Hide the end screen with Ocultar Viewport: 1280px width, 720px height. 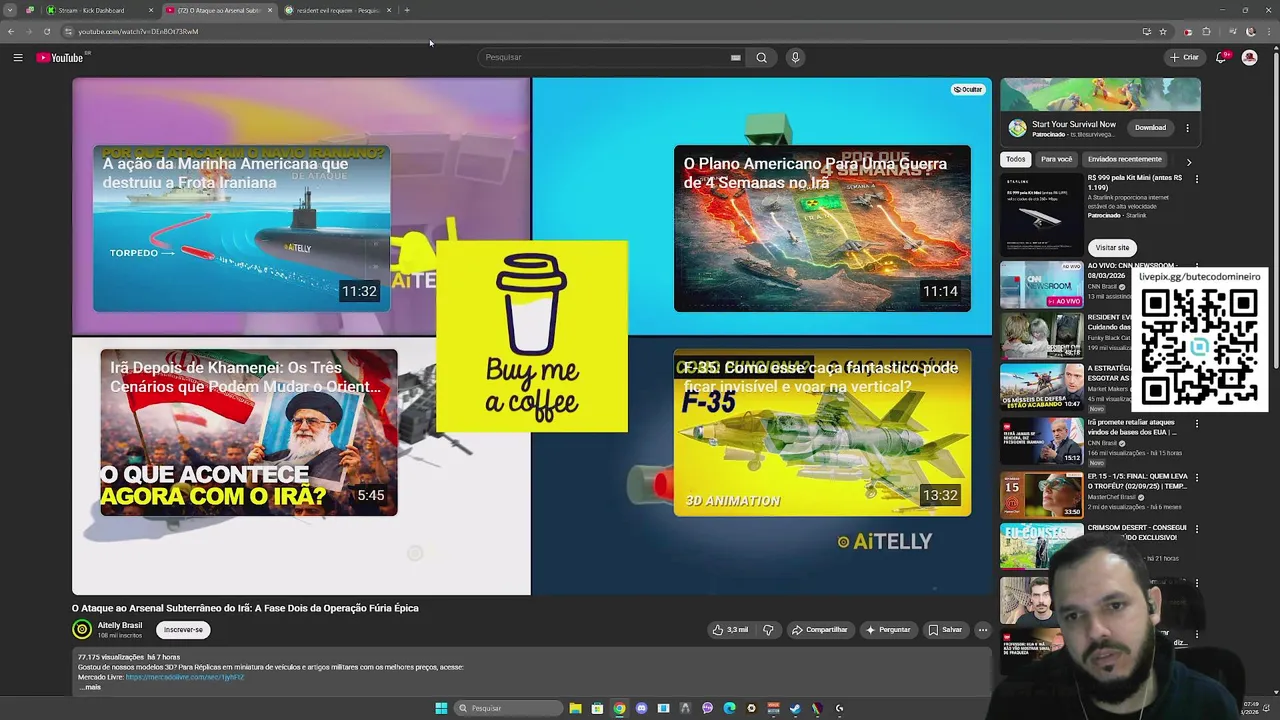(968, 89)
